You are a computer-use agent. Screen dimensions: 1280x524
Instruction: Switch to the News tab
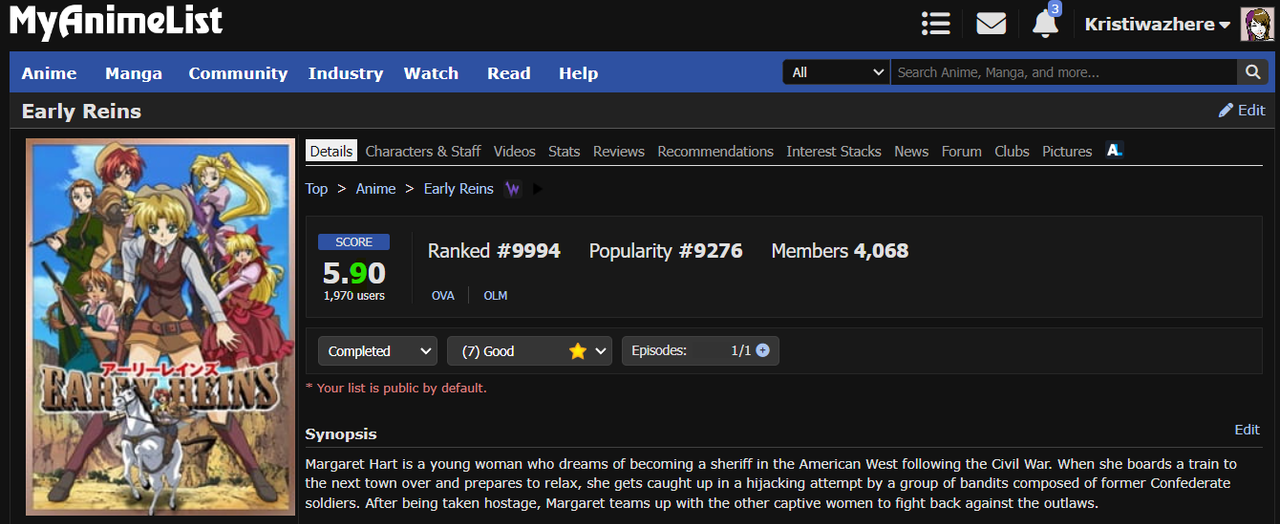911,151
